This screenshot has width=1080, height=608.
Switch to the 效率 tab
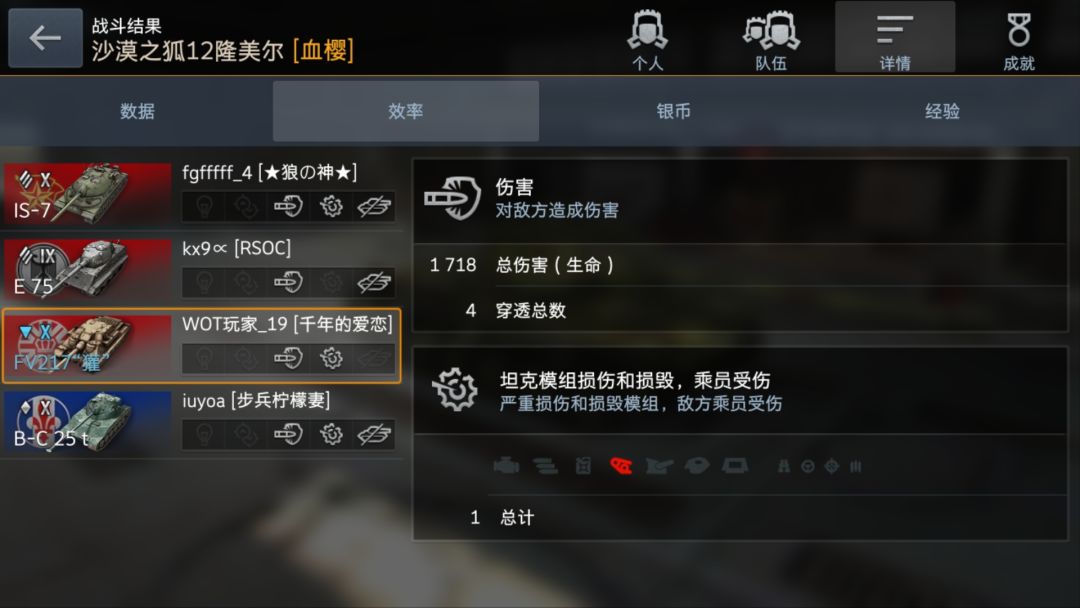406,111
